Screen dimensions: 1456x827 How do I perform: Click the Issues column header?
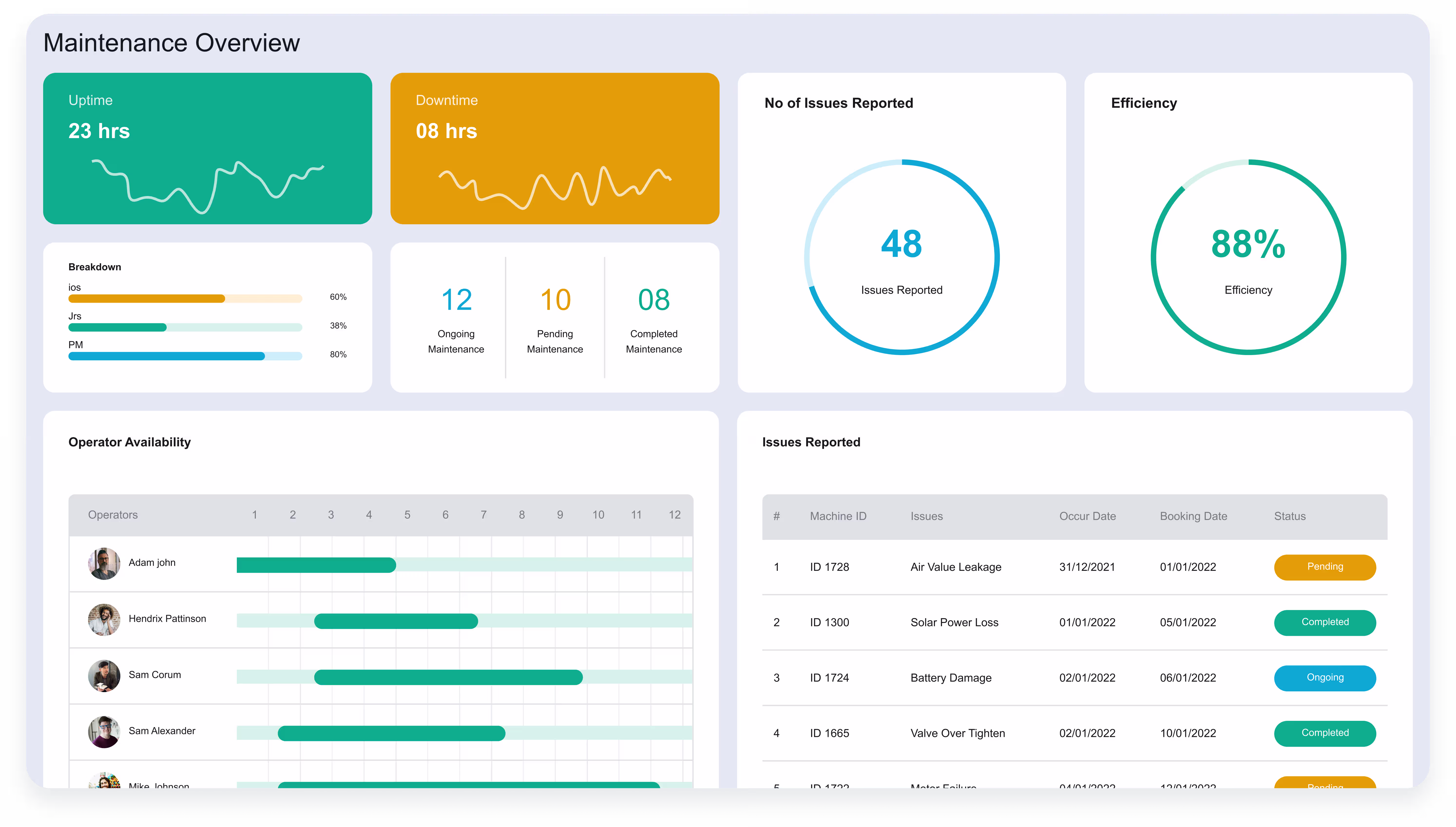tap(927, 516)
